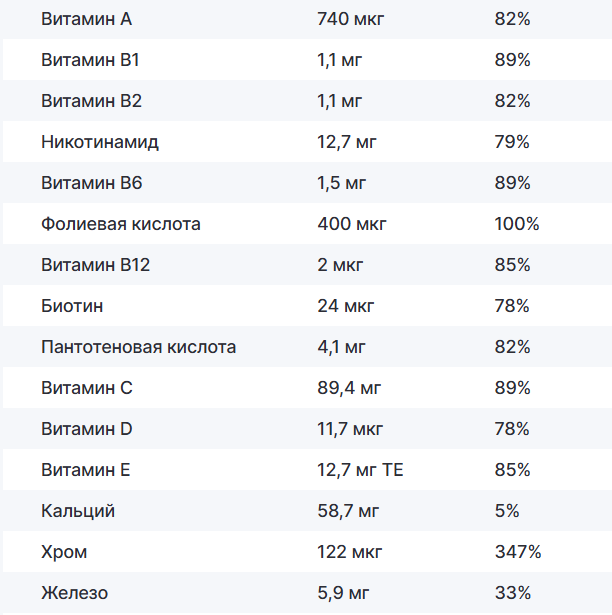Select the 12,7 мг ТЕ amount
The width and height of the screenshot is (612, 615).
pos(360,470)
